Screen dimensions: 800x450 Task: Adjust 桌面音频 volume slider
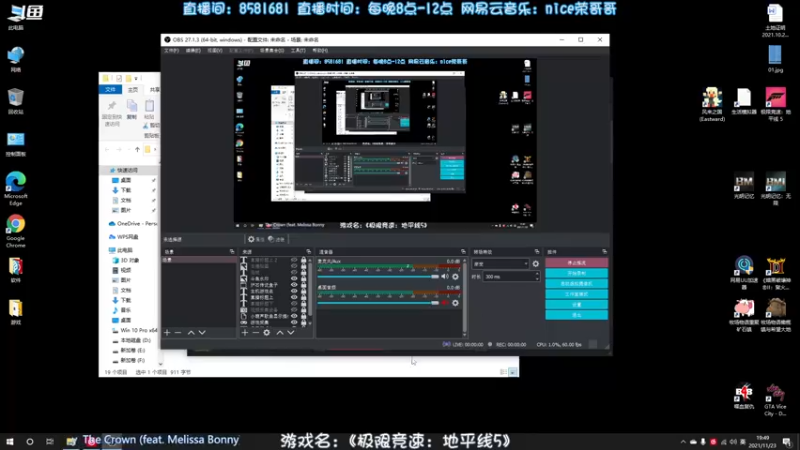point(378,303)
